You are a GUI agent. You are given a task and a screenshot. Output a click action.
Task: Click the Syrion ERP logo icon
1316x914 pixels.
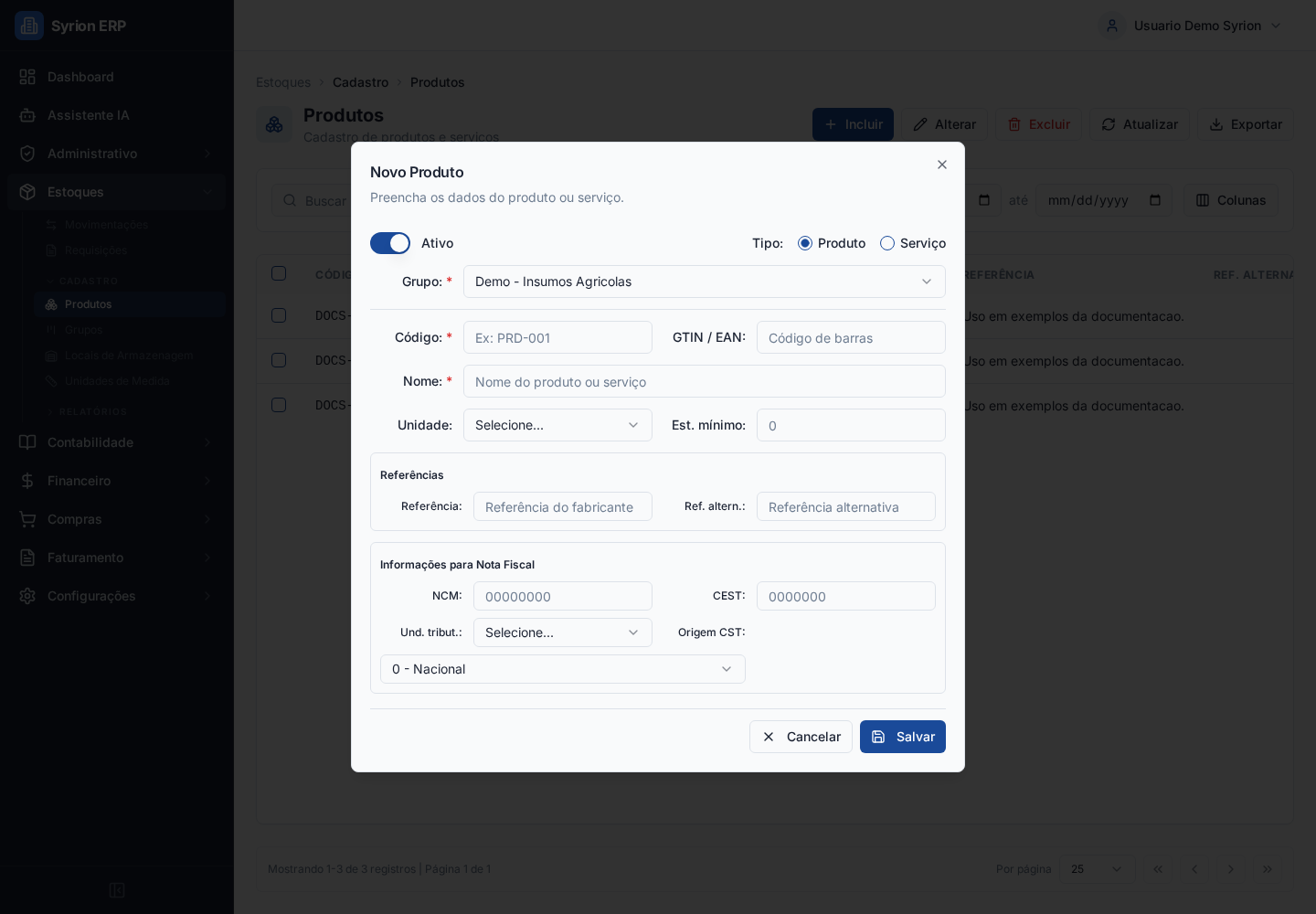click(x=29, y=26)
